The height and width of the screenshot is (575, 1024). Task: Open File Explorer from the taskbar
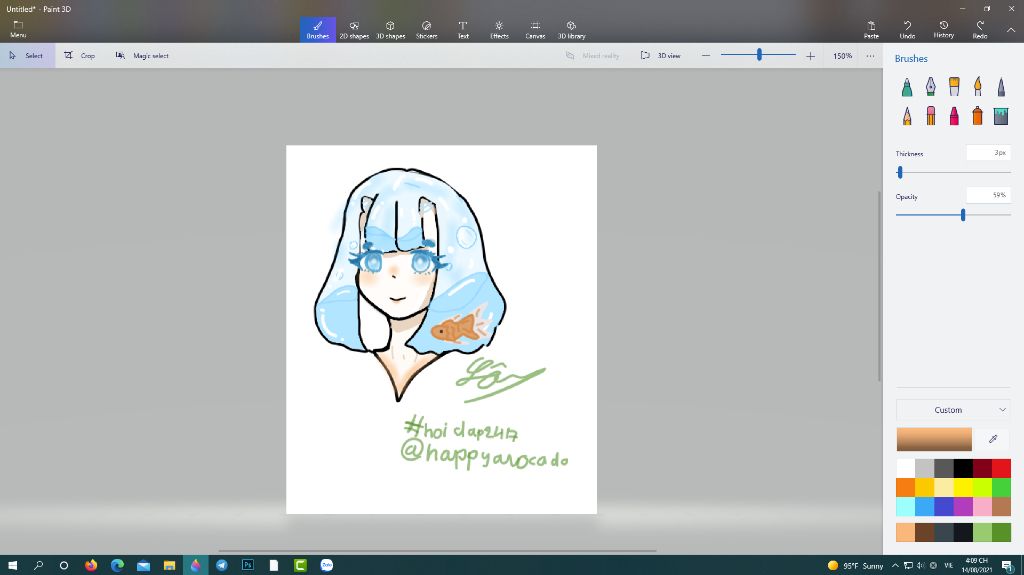[169, 565]
